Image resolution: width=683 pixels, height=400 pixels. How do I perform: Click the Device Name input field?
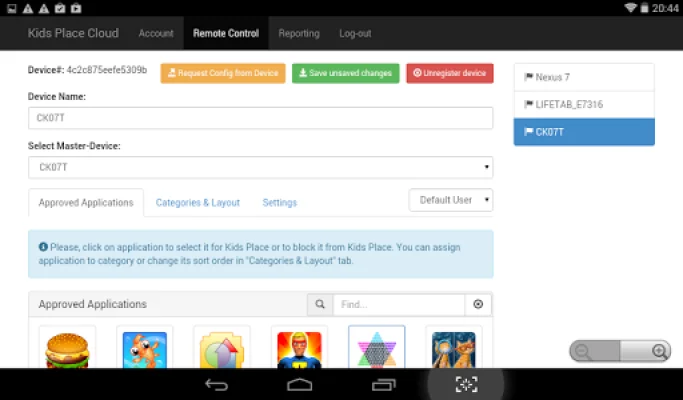click(x=260, y=118)
